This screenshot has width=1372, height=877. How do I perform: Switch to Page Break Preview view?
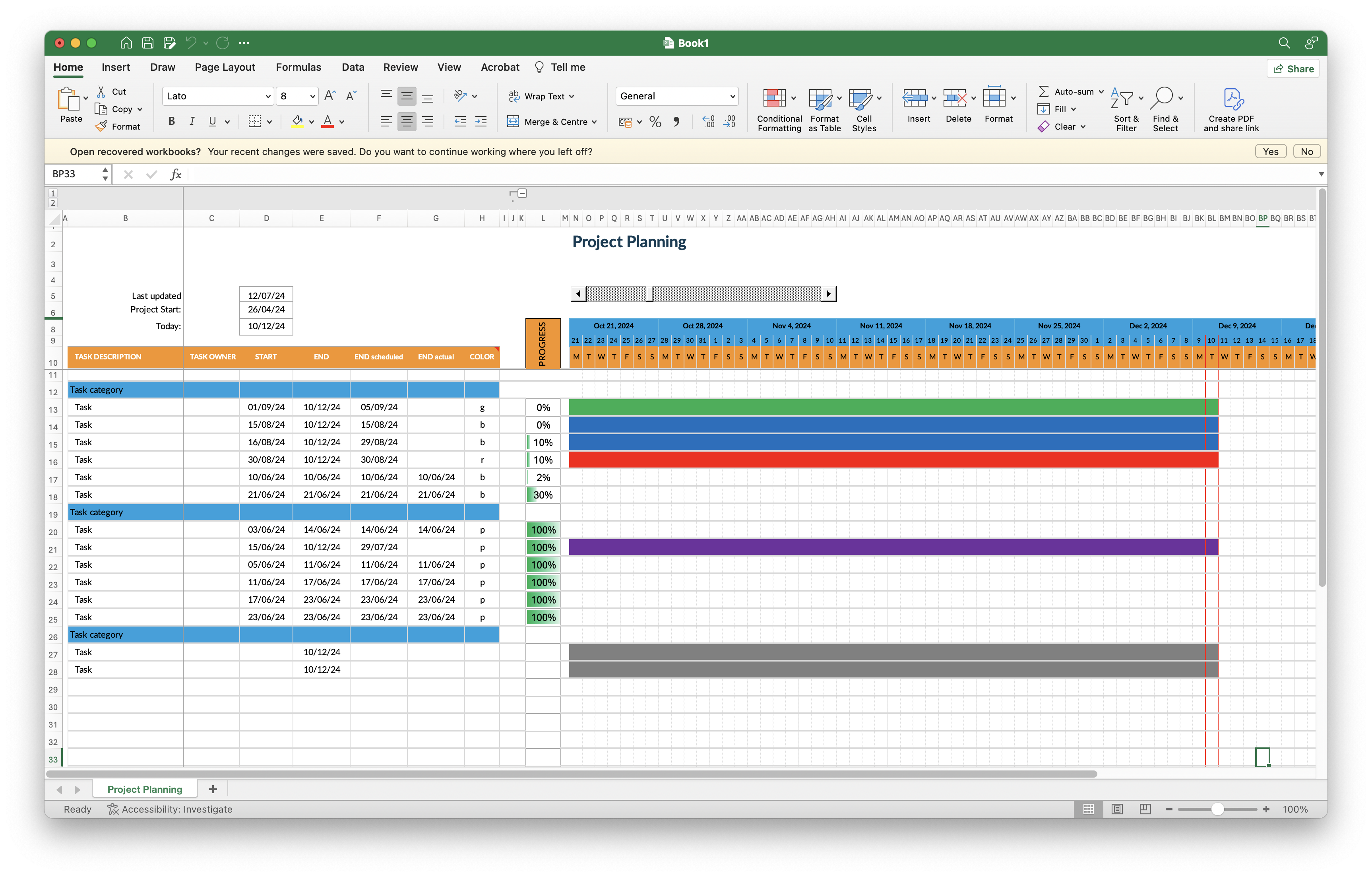1145,809
